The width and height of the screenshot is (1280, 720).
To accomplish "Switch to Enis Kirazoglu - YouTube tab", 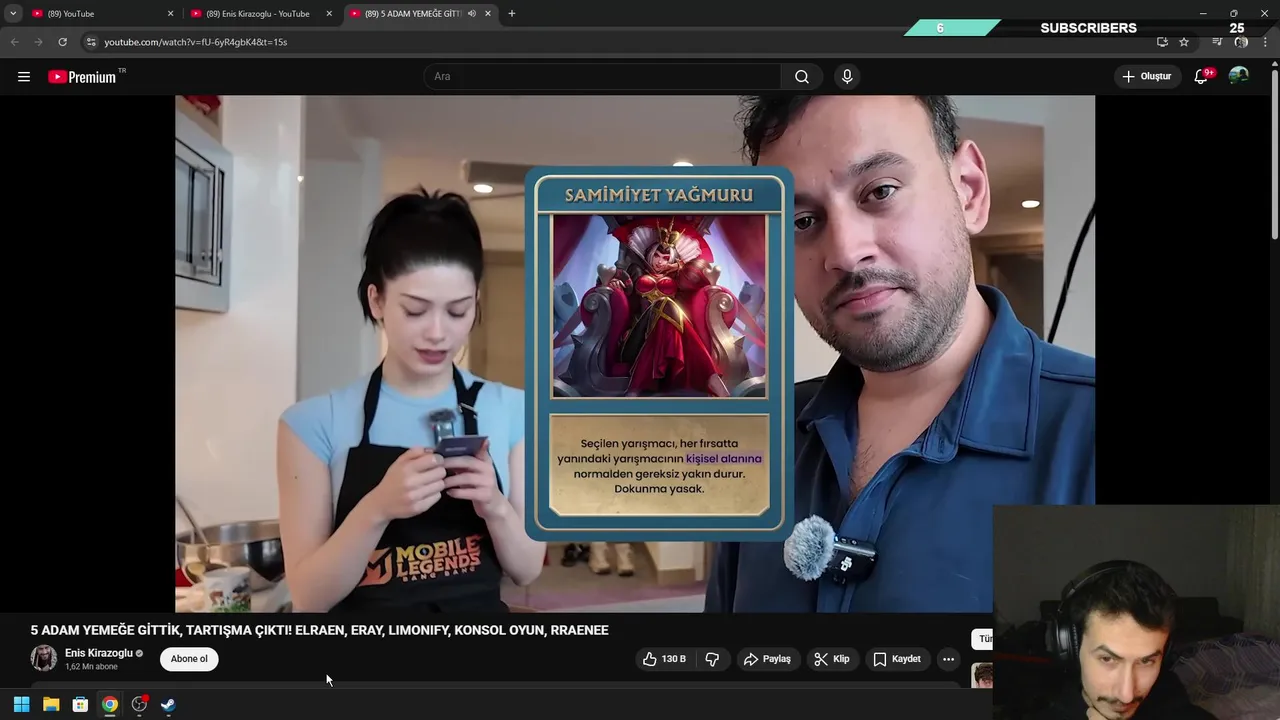I will tap(260, 14).
